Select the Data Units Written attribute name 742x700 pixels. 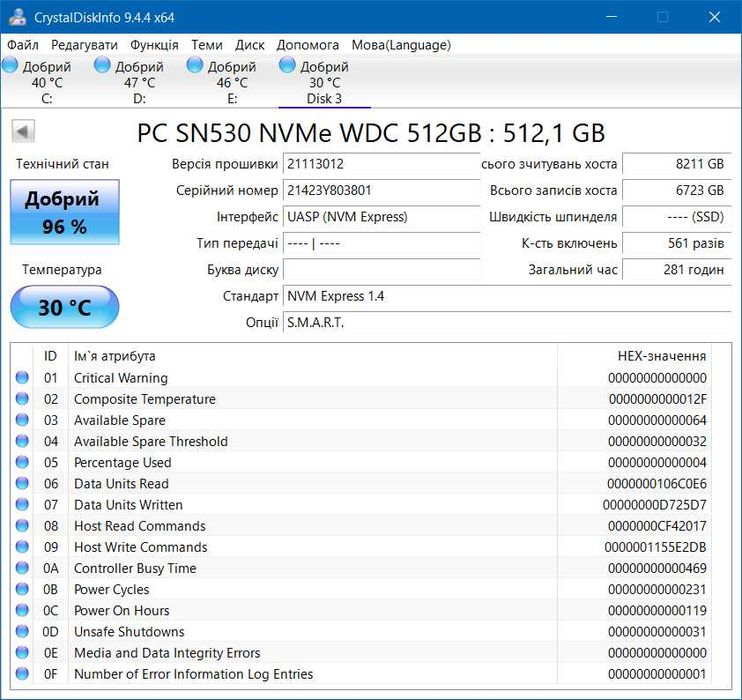[128, 505]
